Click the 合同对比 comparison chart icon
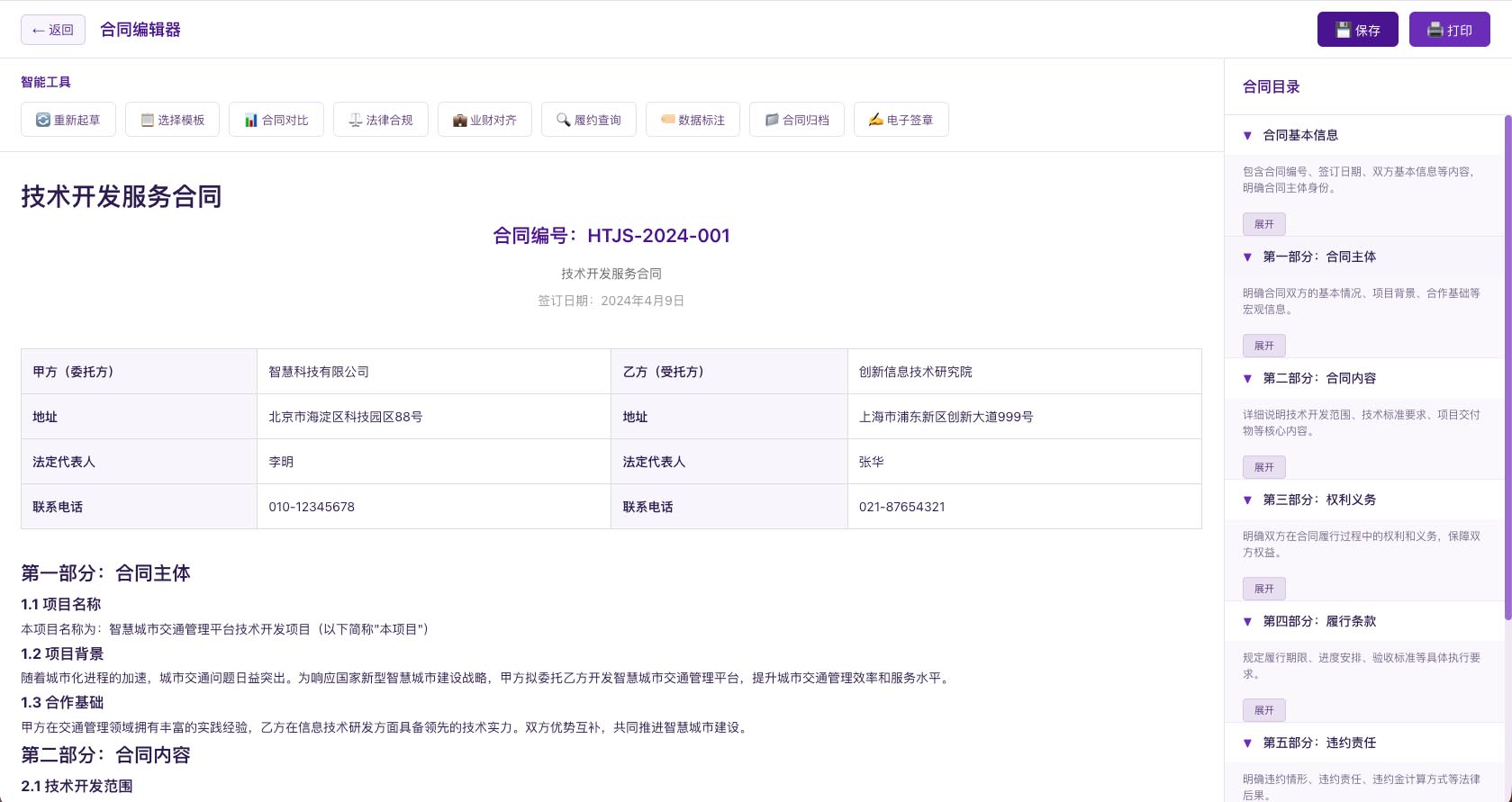 251,120
